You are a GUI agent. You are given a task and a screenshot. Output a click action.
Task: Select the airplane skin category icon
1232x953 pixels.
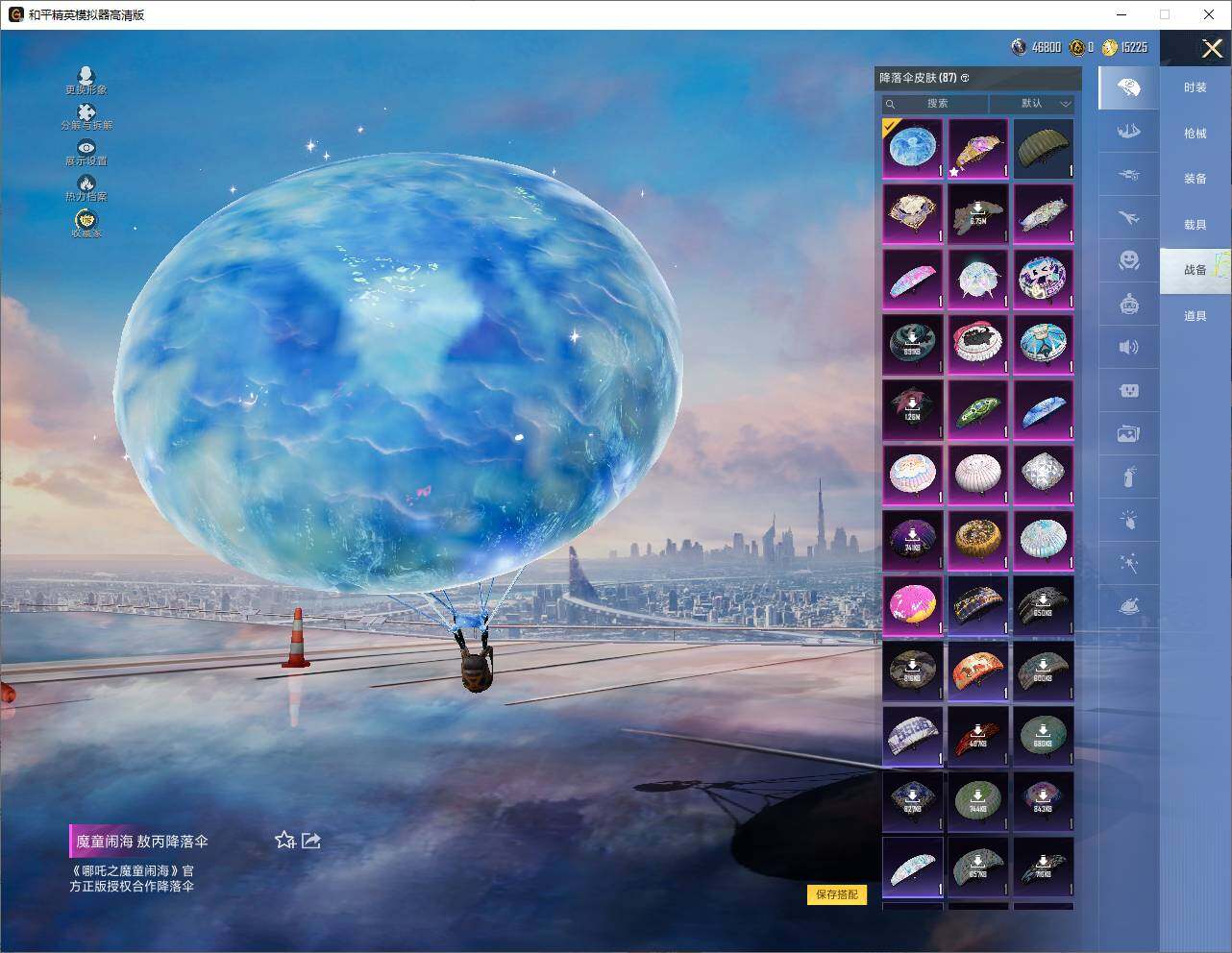point(1129,218)
